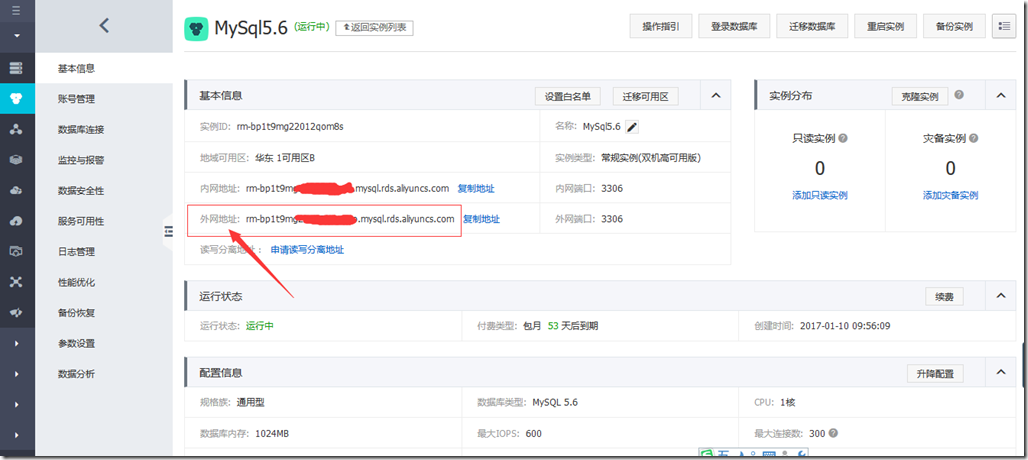
Task: Click the 运行中 status value text
Action: tap(260, 326)
